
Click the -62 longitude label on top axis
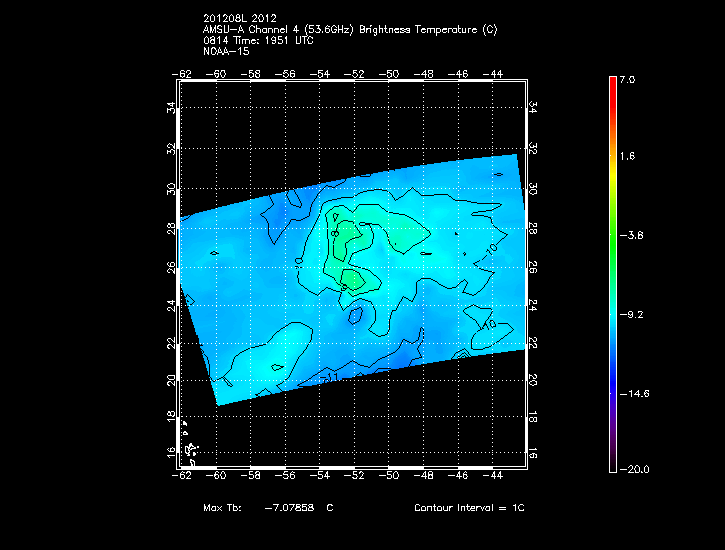(182, 74)
